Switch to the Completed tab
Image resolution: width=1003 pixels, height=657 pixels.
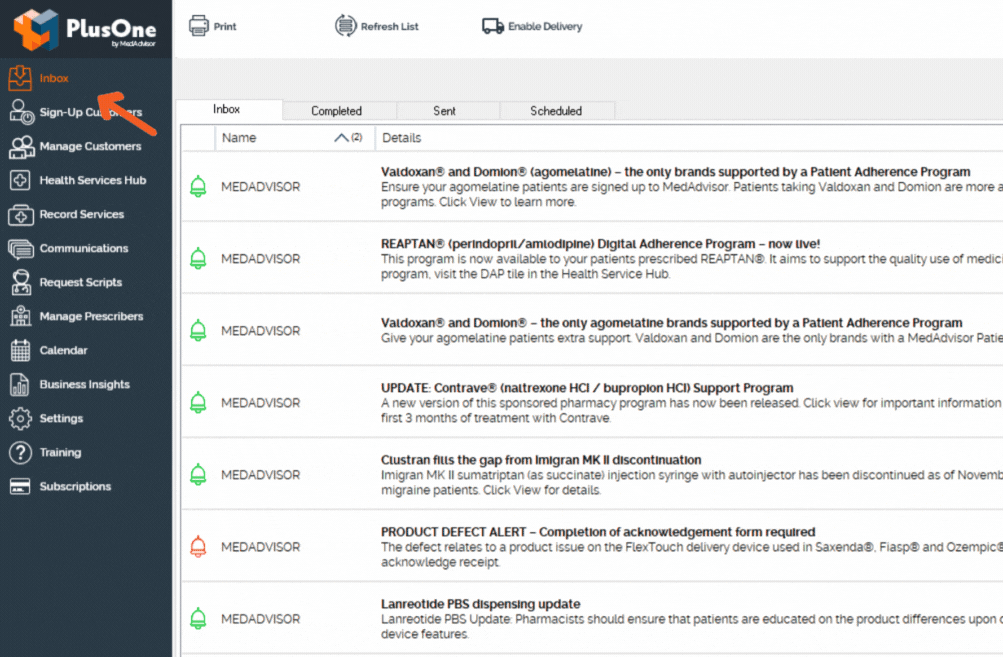coord(336,111)
